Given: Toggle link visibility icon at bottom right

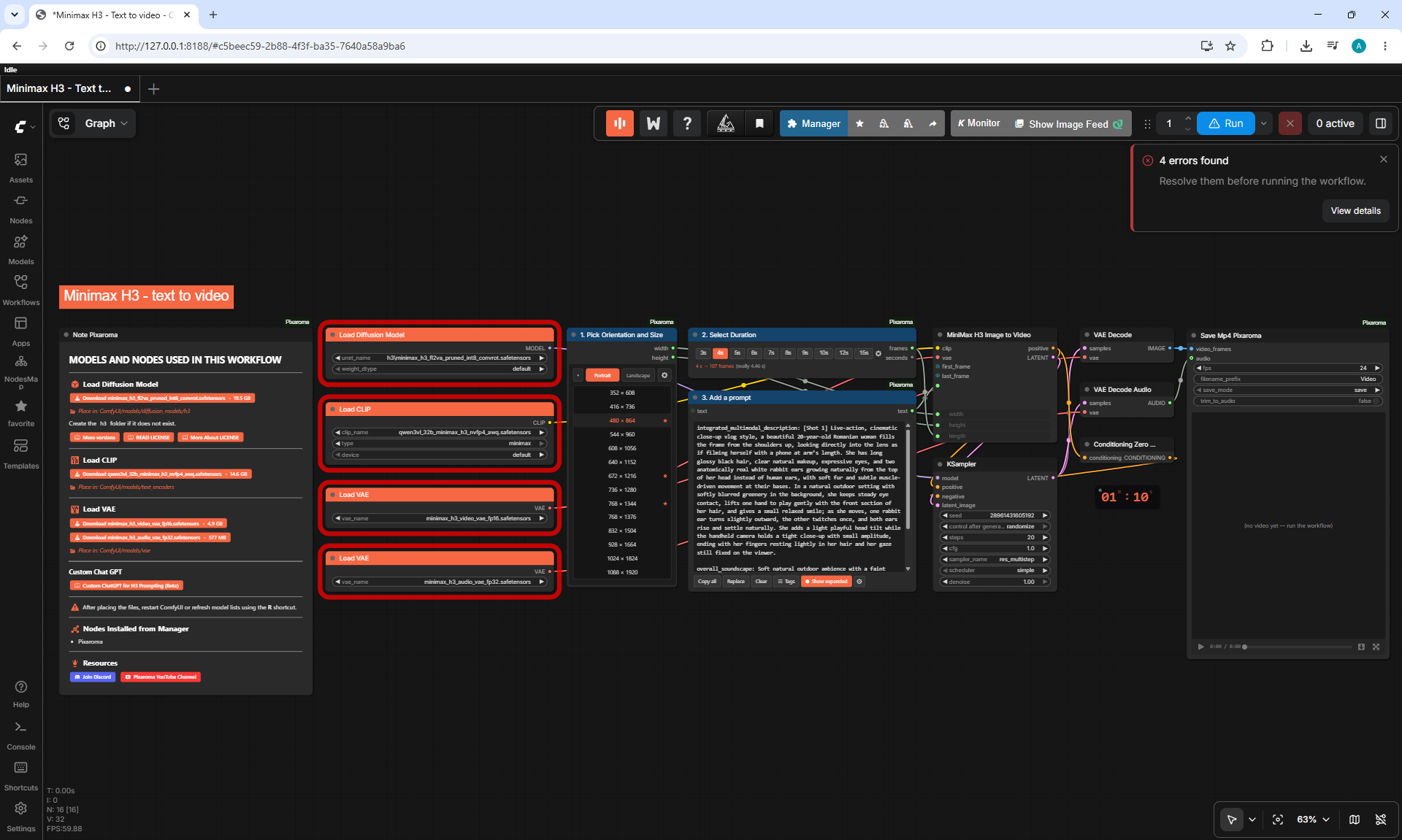Looking at the screenshot, I should point(1380,820).
